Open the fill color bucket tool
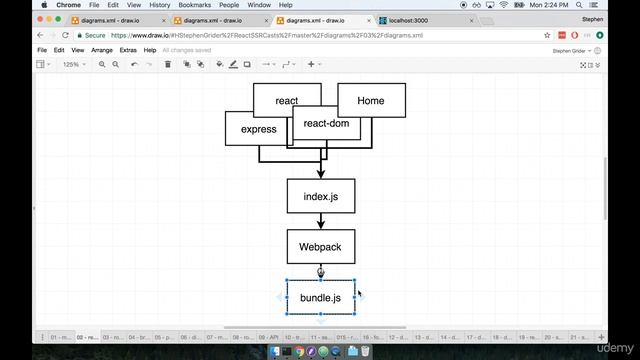 220,64
